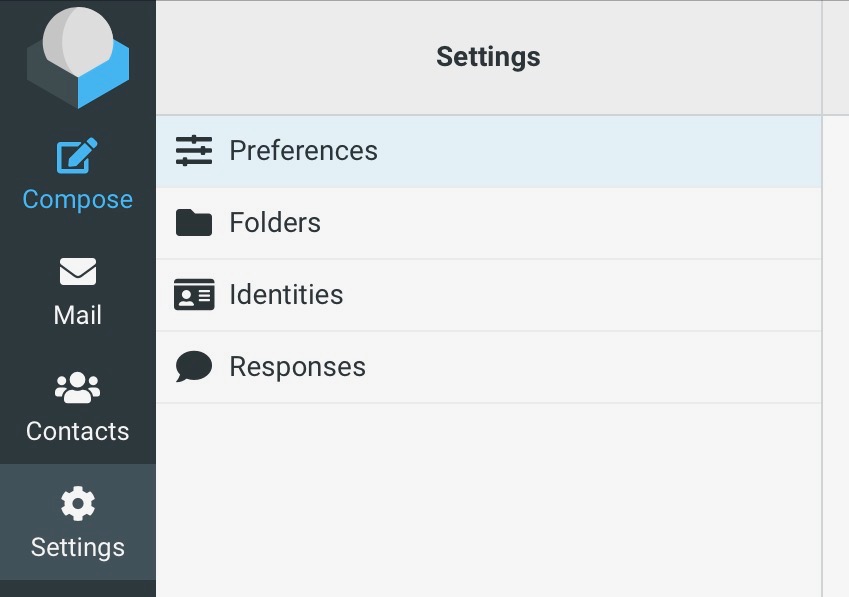Select the Identities list item
The image size is (849, 597).
coord(489,295)
